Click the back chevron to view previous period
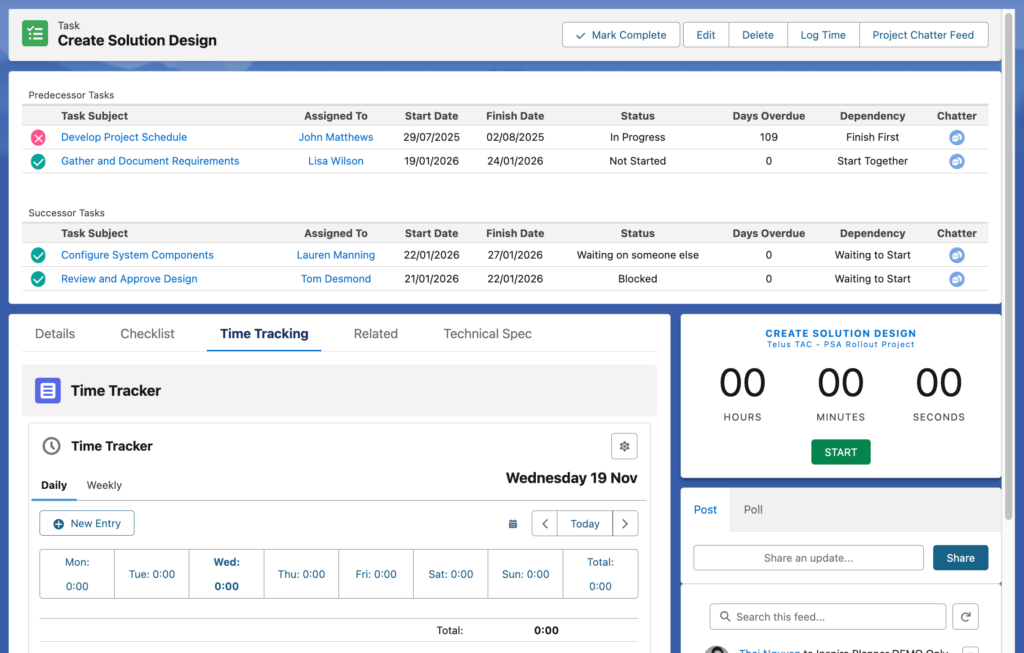 (544, 523)
